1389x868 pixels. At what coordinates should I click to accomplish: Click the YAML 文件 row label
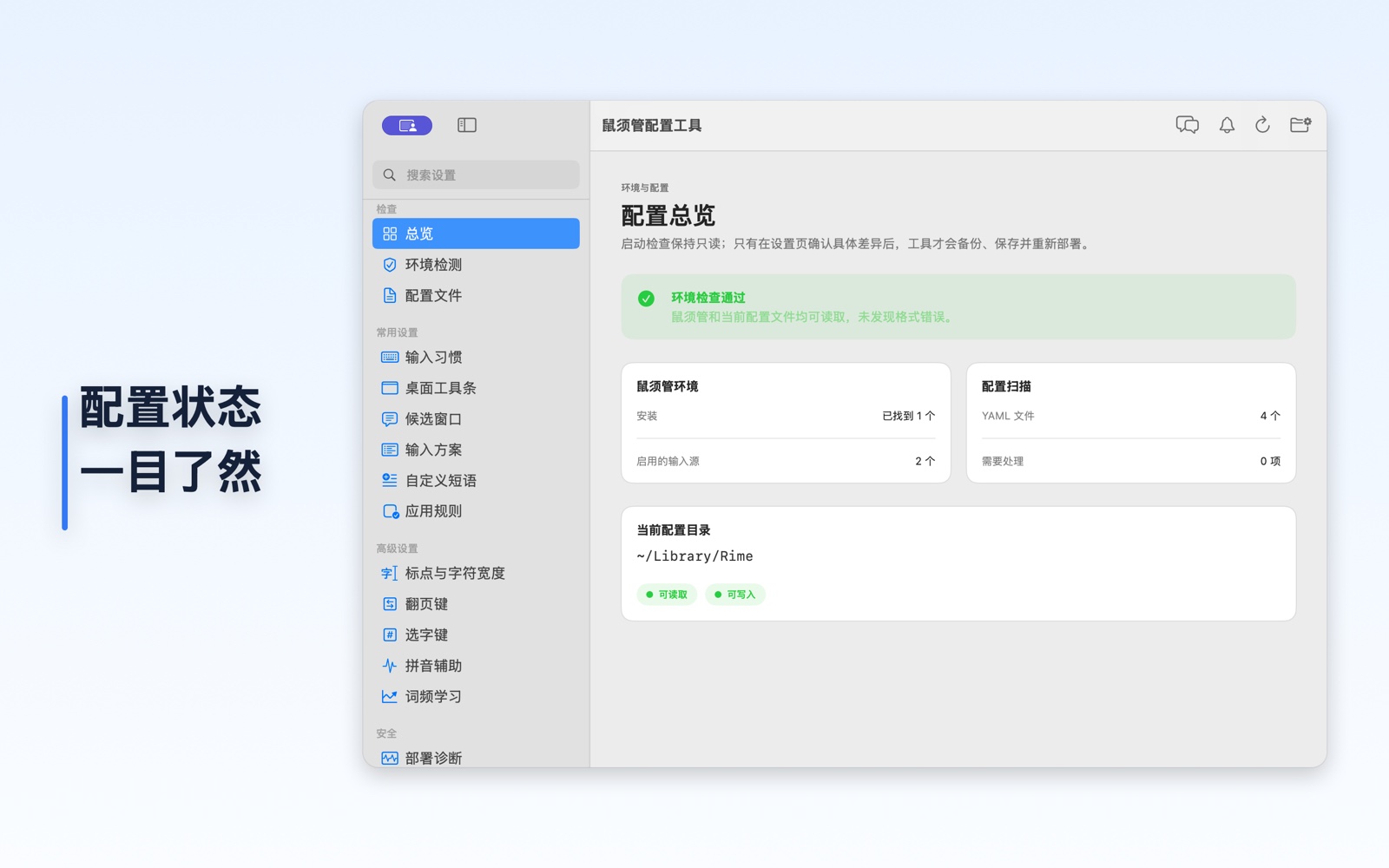[x=1008, y=416]
